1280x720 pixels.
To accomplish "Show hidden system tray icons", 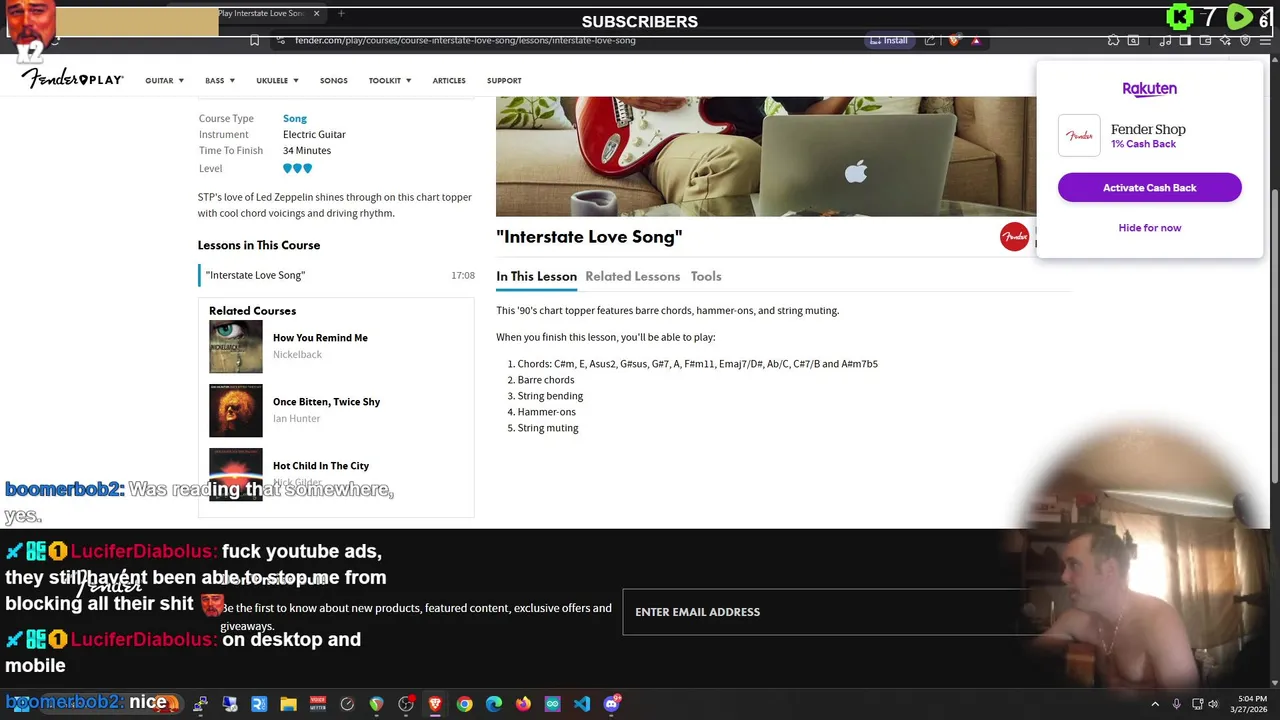I will tap(1155, 704).
